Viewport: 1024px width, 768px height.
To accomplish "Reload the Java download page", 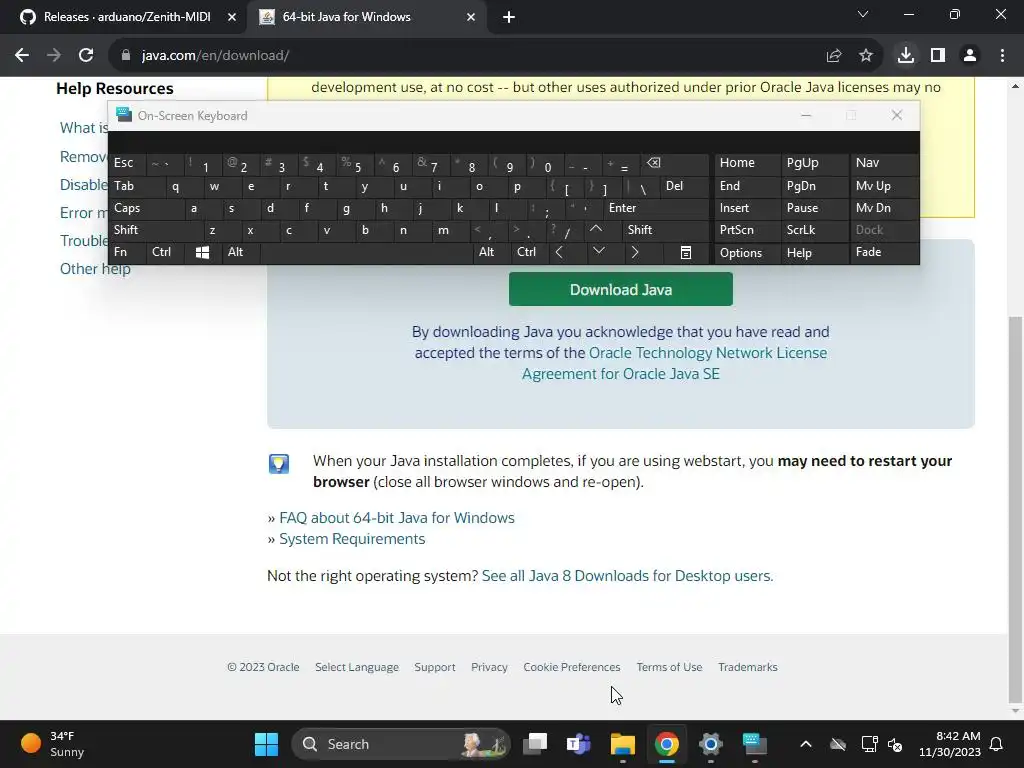I will (x=86, y=56).
